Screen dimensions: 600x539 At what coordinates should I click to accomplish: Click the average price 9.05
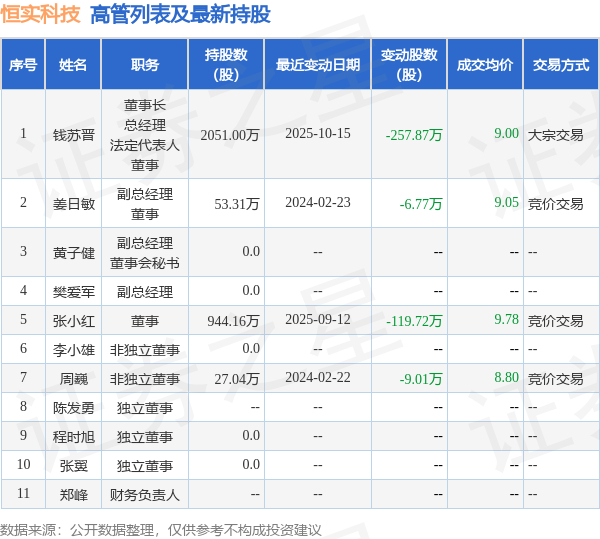(506, 202)
